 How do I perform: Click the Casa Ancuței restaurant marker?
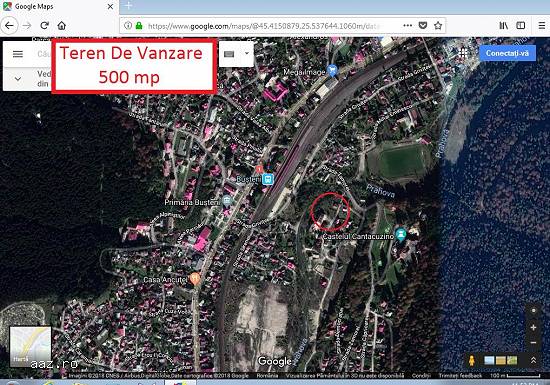195,279
